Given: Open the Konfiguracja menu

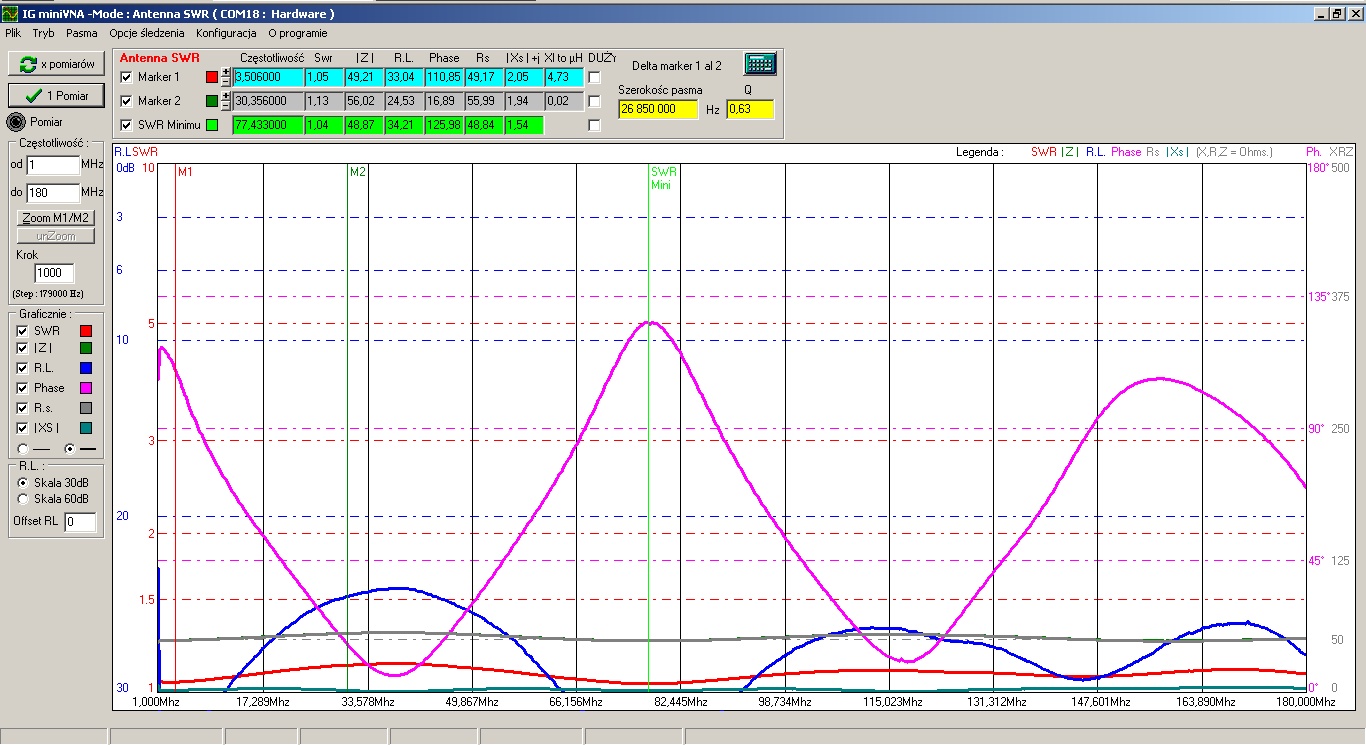Looking at the screenshot, I should [227, 33].
